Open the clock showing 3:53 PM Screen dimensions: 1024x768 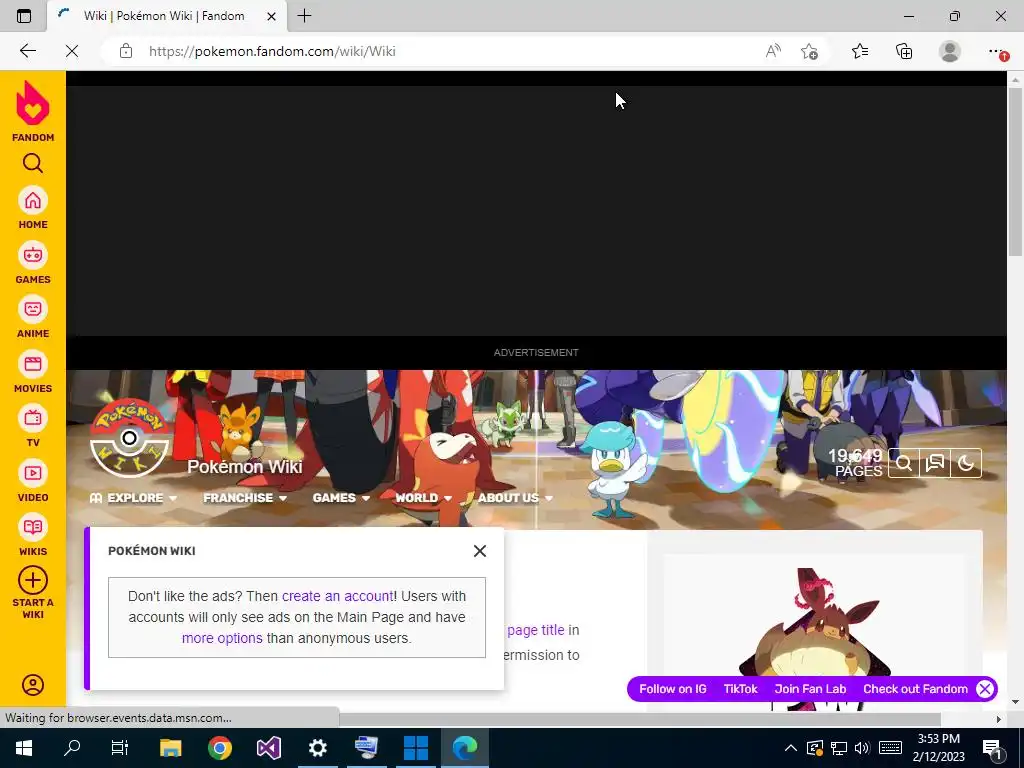939,748
